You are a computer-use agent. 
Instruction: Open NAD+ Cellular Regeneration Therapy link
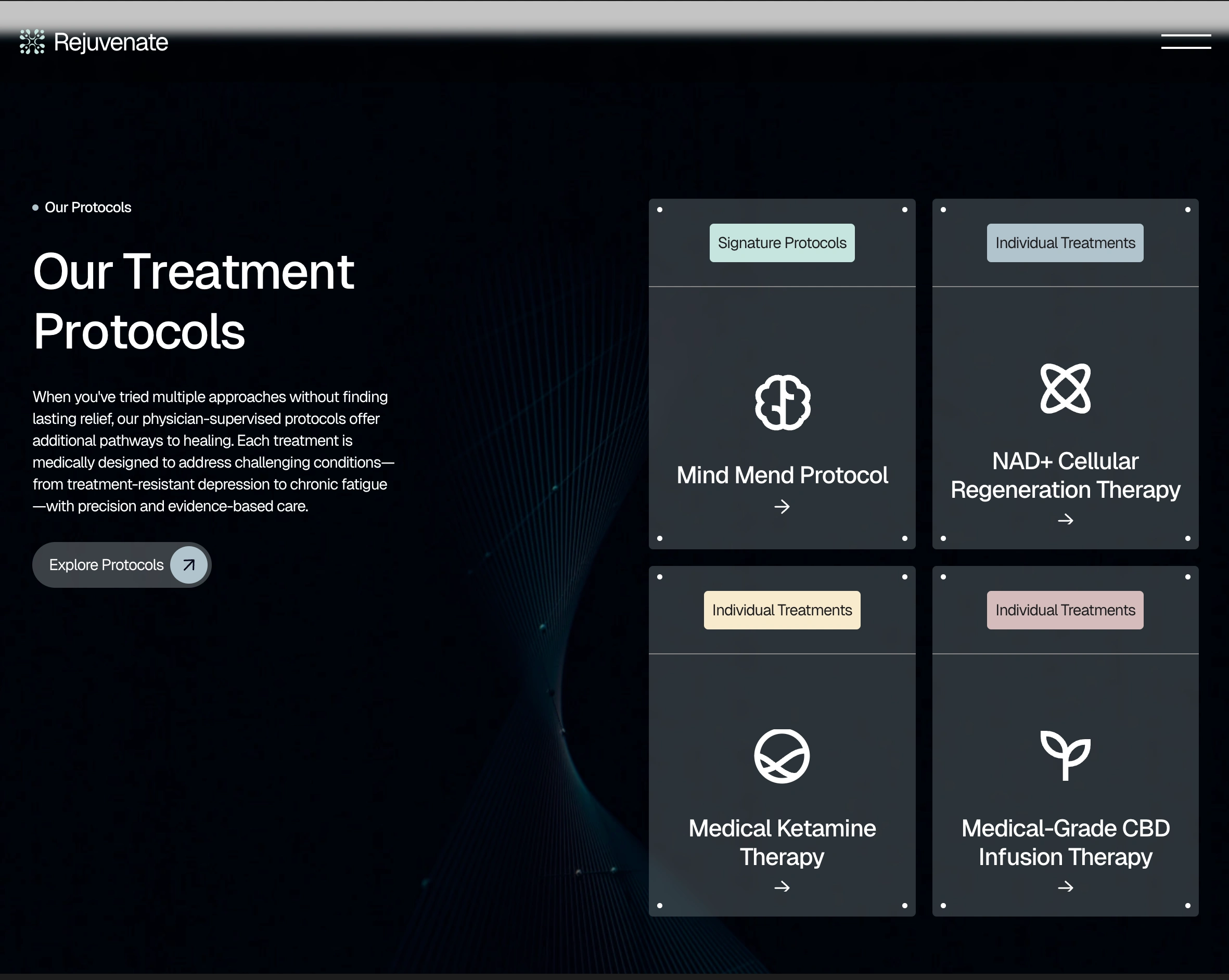[1065, 475]
